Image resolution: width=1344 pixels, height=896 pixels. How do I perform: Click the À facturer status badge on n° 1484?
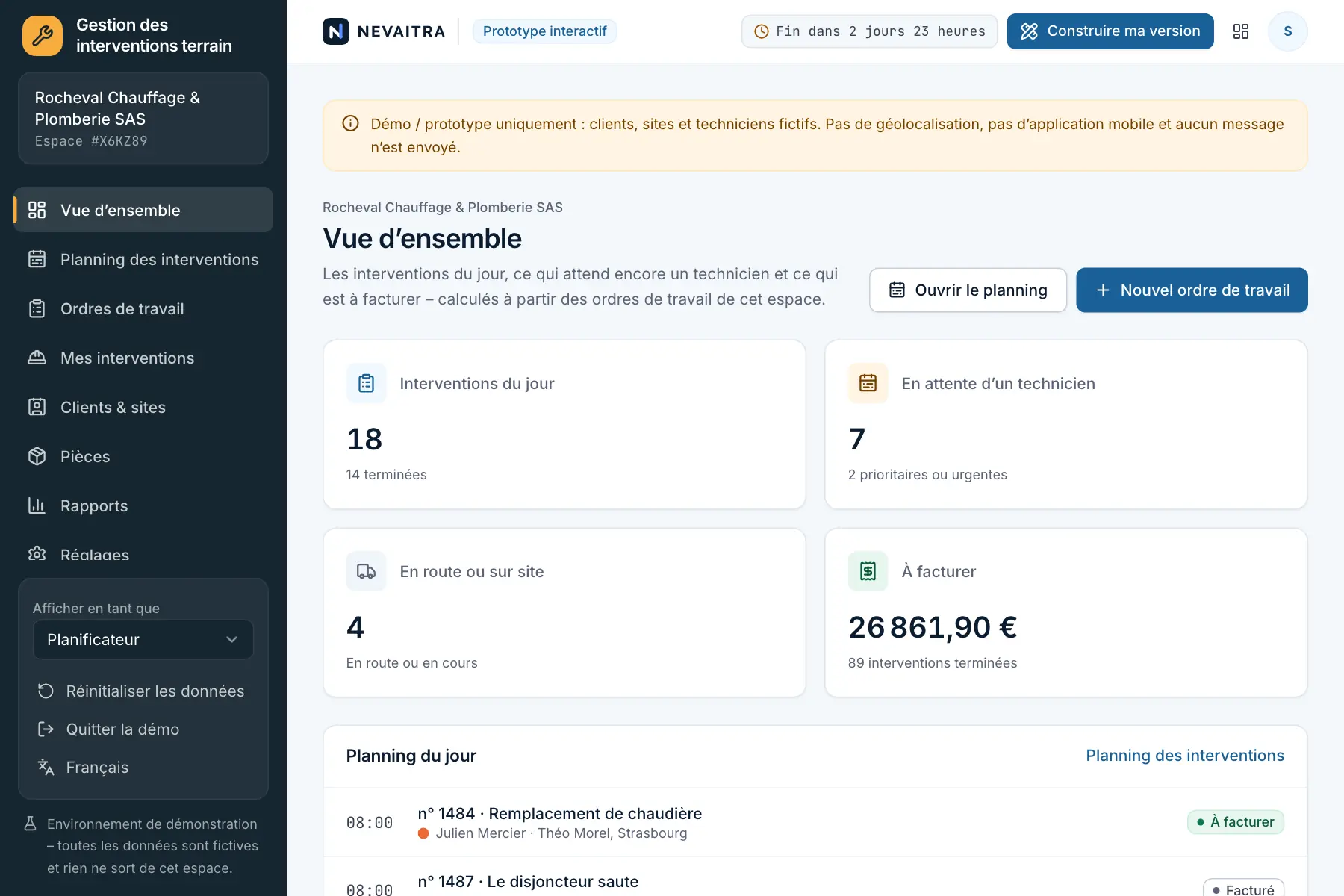(x=1236, y=822)
